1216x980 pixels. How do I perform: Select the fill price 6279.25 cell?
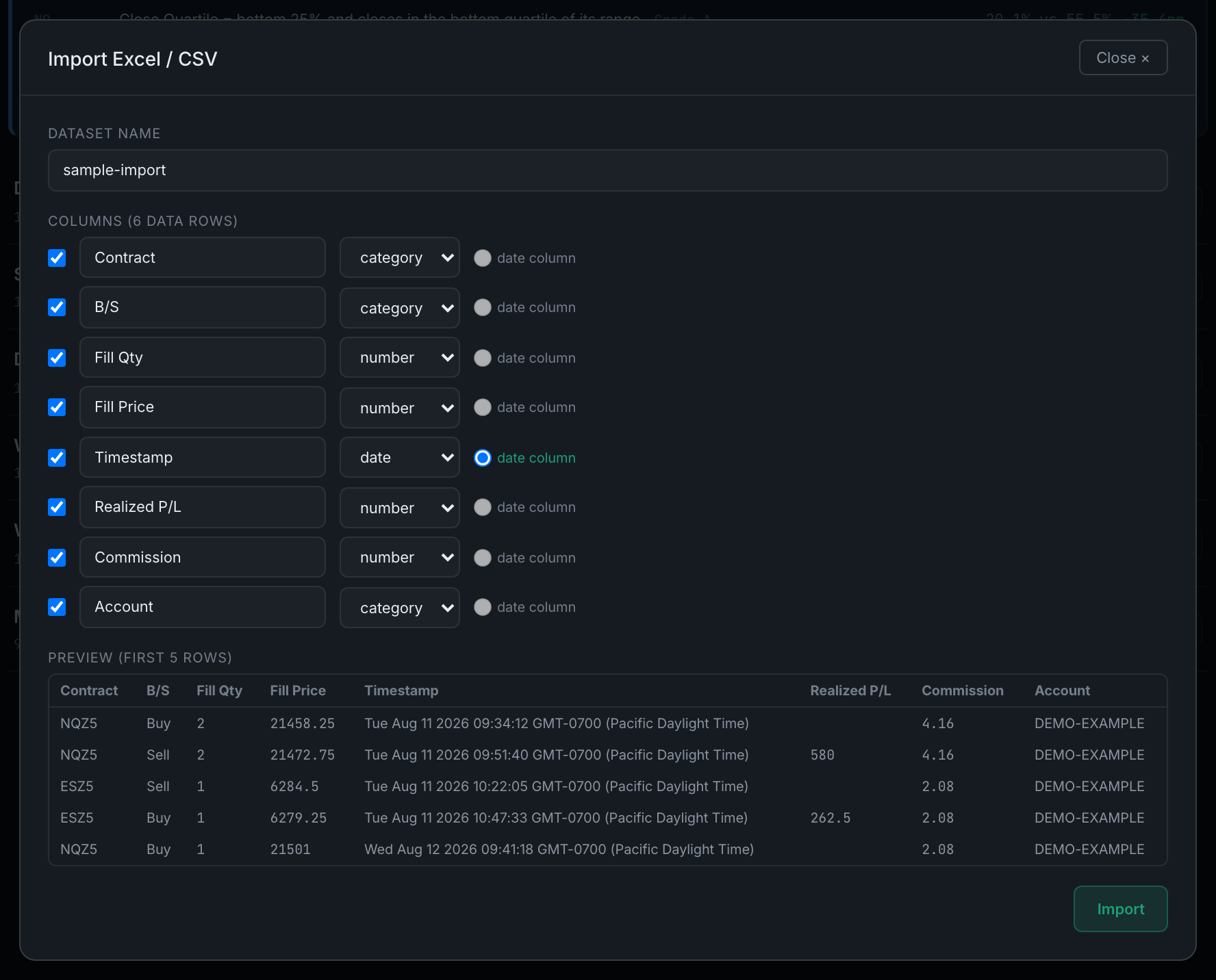click(299, 818)
